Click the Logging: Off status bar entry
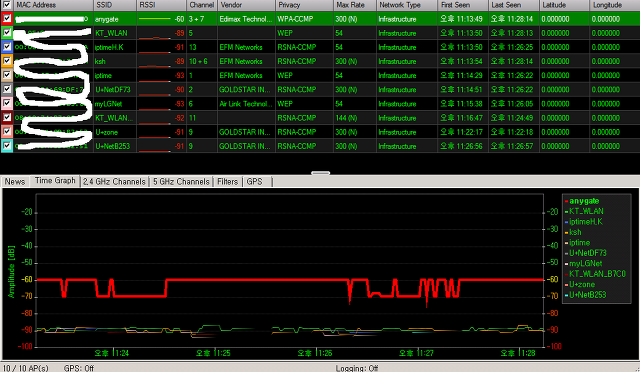Image resolution: width=640 pixels, height=372 pixels. pyautogui.click(x=357, y=368)
